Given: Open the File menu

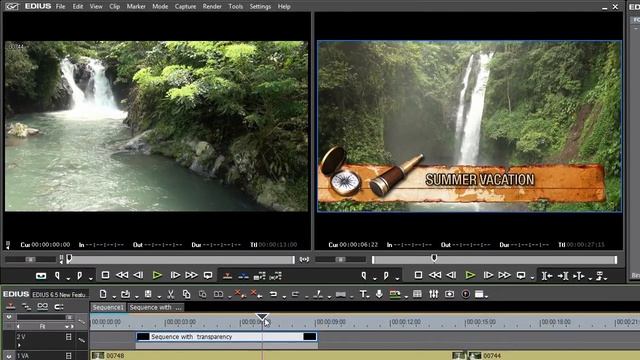Looking at the screenshot, I should [60, 7].
